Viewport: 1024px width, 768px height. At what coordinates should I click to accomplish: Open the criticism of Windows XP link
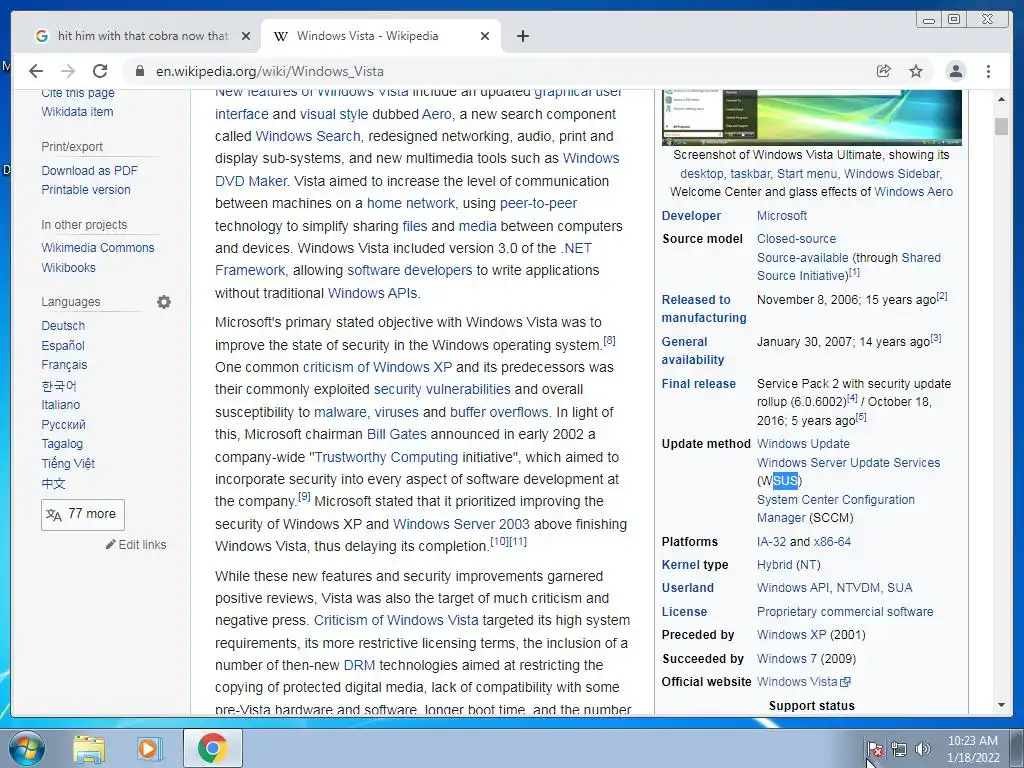(377, 367)
